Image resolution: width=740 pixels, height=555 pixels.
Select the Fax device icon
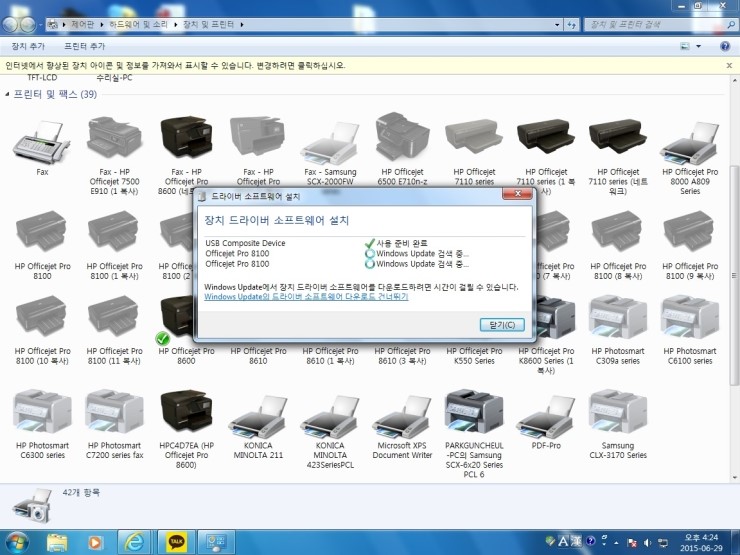[x=41, y=140]
